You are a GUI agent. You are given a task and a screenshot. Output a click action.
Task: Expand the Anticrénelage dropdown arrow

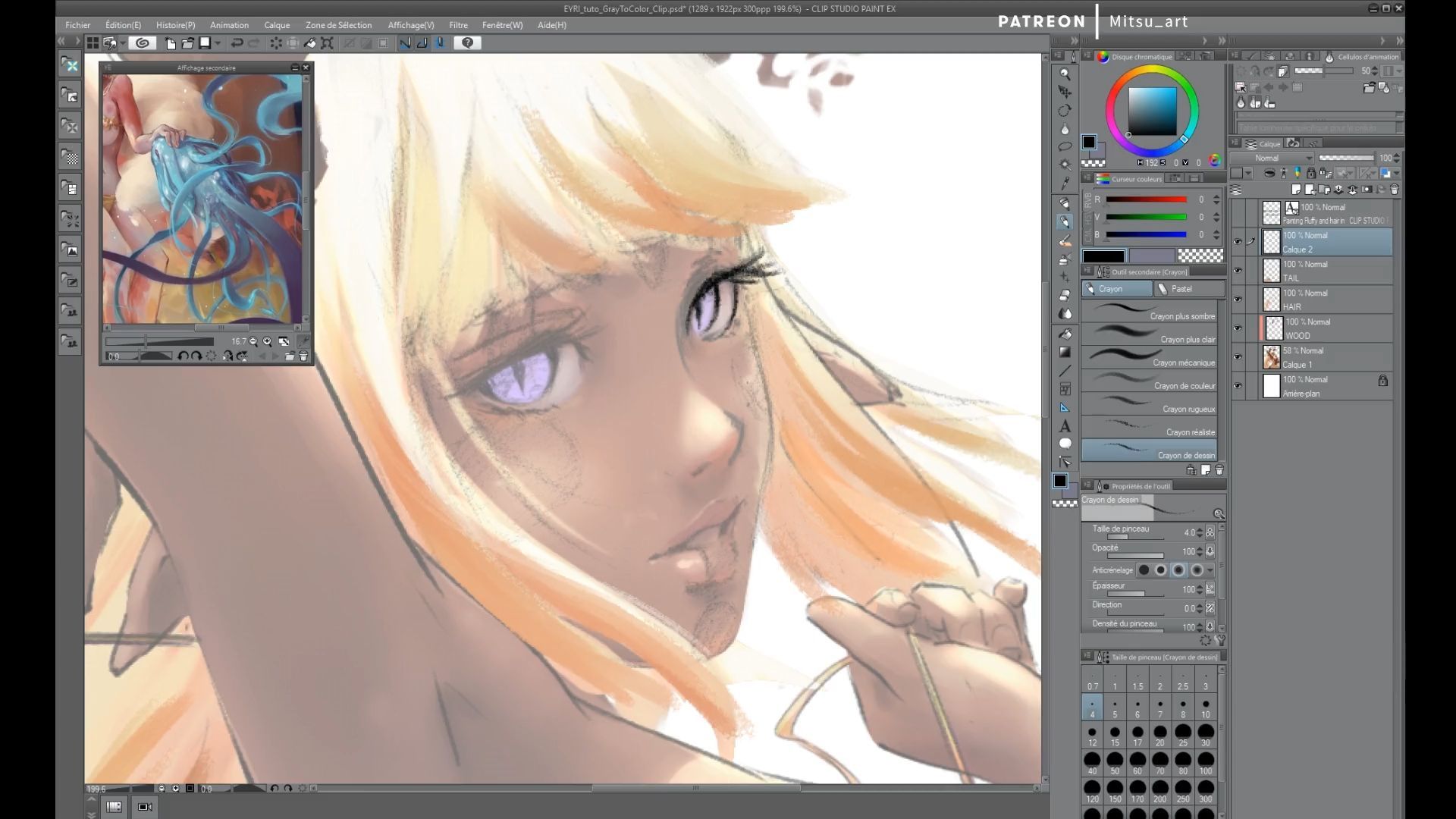pyautogui.click(x=1210, y=570)
